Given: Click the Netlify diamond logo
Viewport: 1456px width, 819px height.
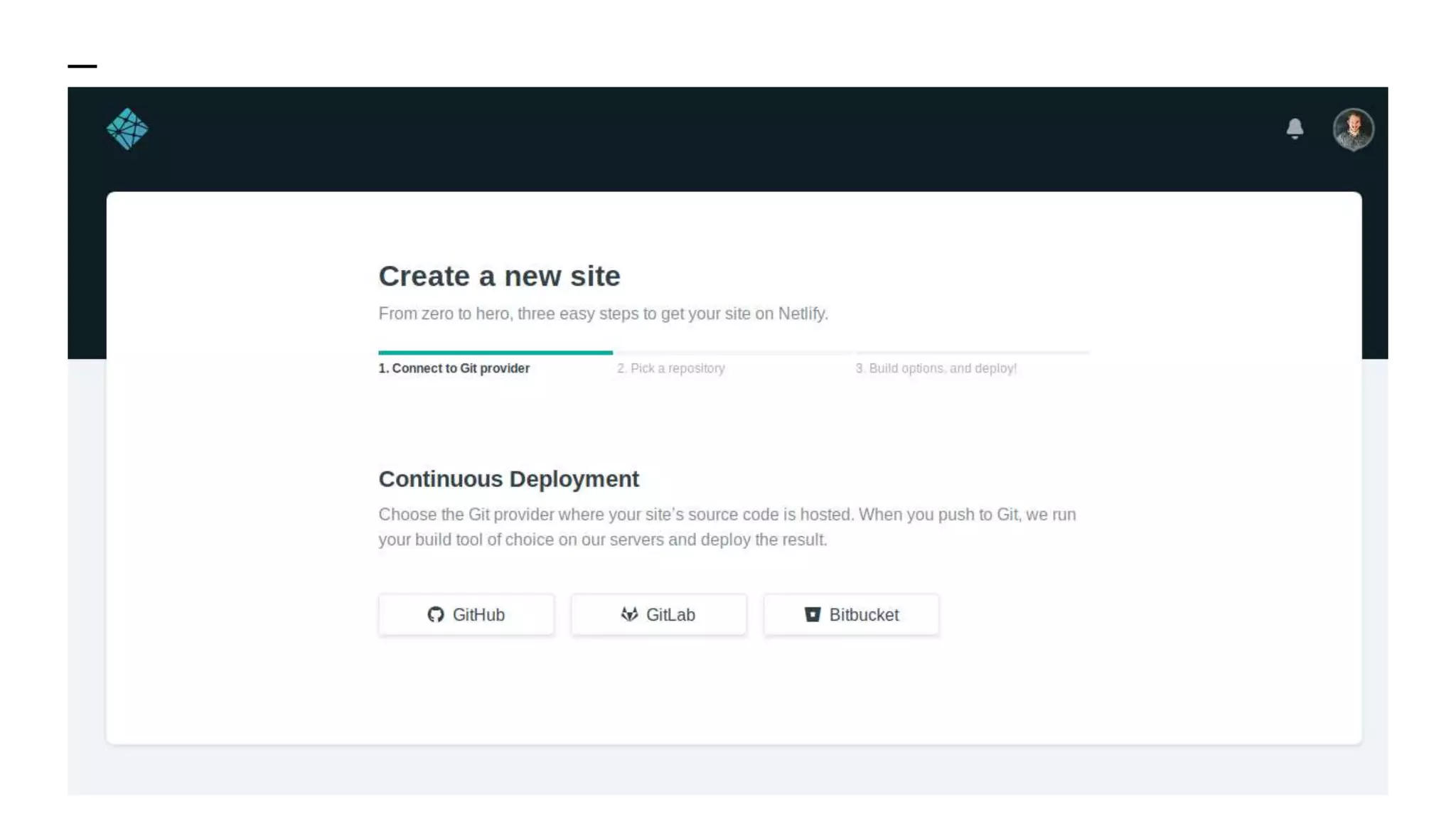Looking at the screenshot, I should (127, 129).
